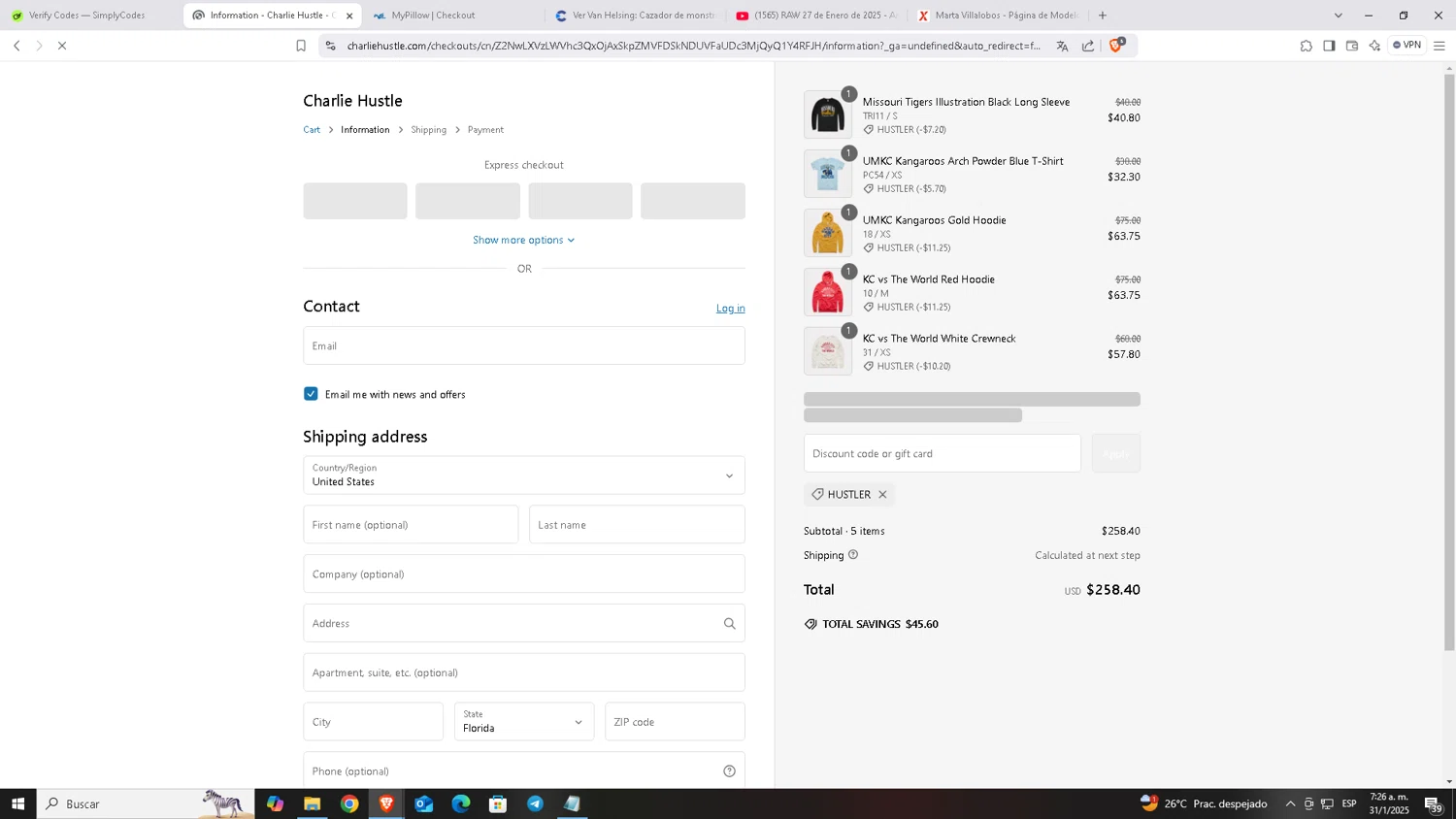Open Telegram from taskbar
1456x819 pixels.
coord(535,803)
